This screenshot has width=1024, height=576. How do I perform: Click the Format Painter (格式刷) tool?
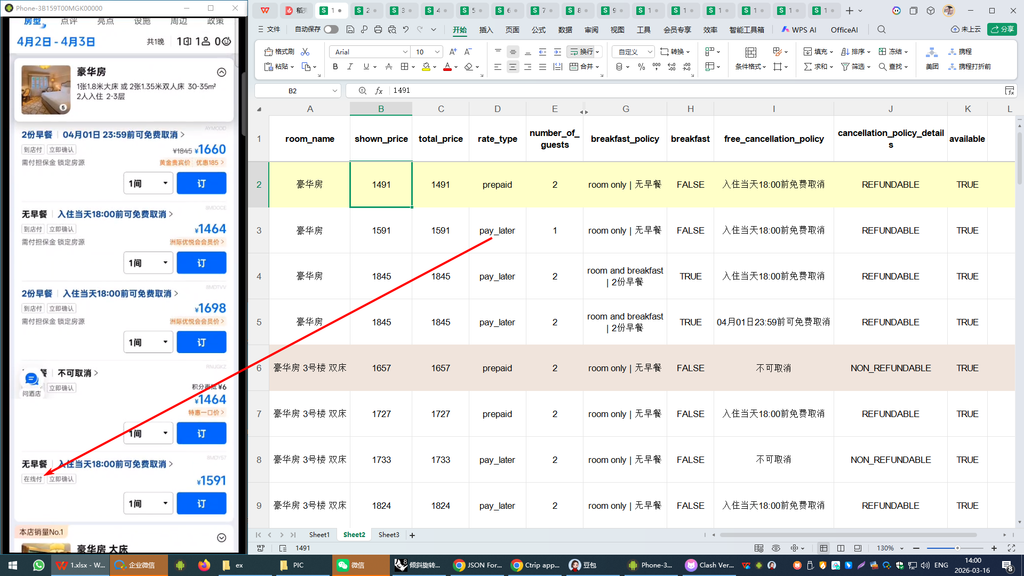[x=280, y=52]
